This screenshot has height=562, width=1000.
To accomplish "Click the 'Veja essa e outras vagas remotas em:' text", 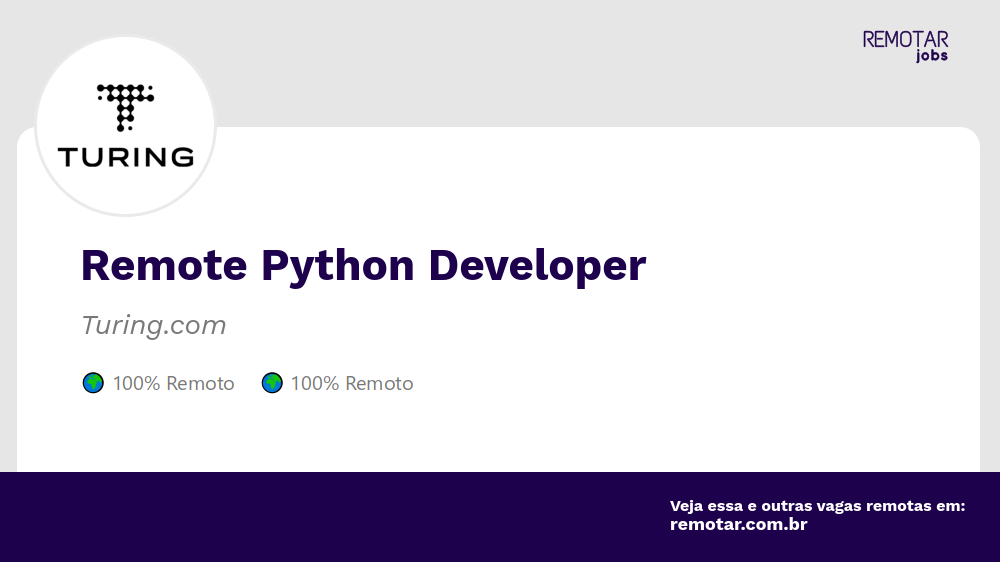I will click(x=818, y=506).
